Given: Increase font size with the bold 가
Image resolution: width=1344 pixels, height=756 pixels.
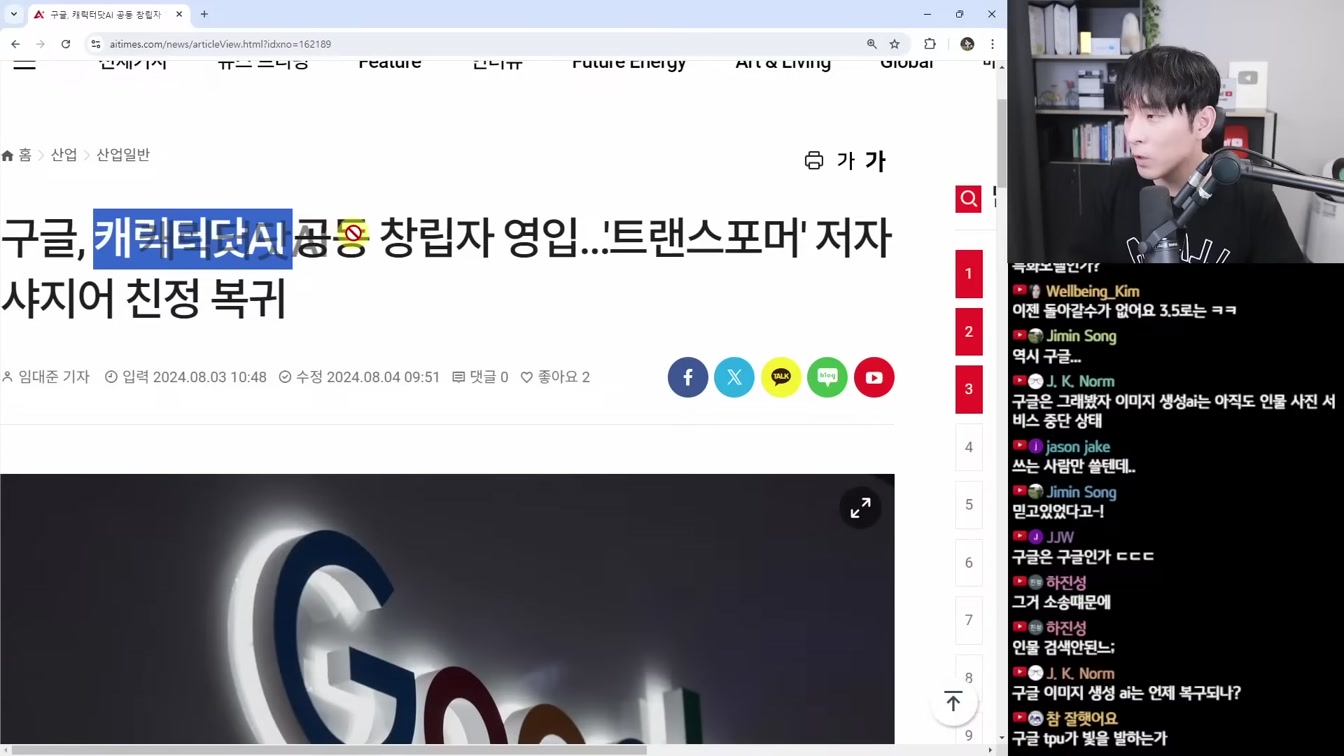Looking at the screenshot, I should tap(875, 161).
